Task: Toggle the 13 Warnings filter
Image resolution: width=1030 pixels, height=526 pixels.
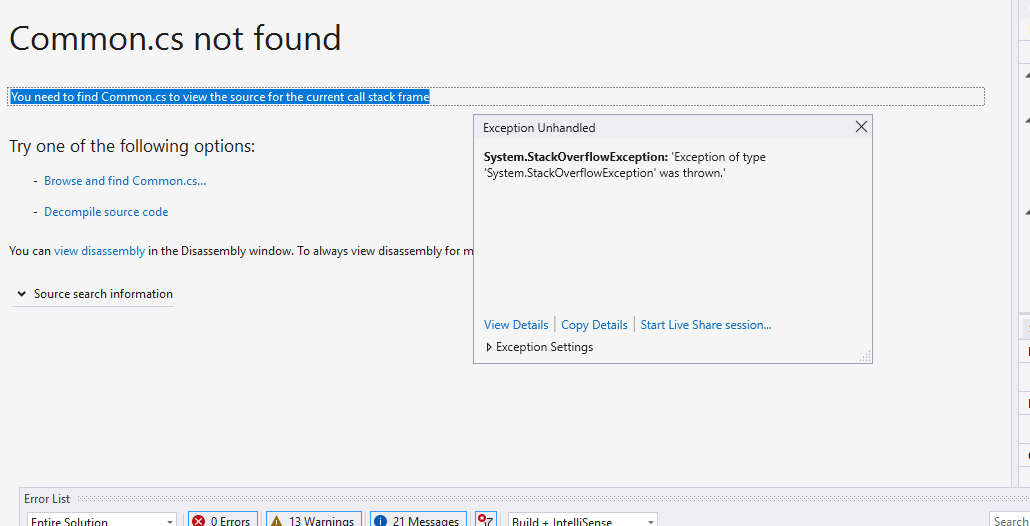Action: 314,521
